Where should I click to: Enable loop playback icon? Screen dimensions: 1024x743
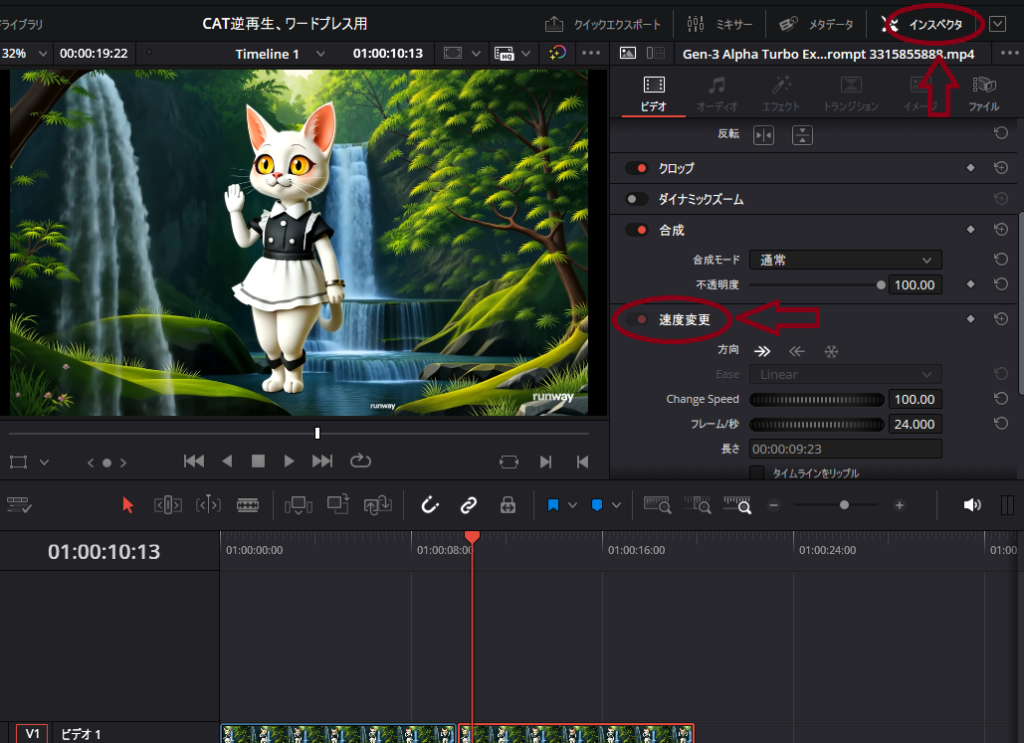360,461
